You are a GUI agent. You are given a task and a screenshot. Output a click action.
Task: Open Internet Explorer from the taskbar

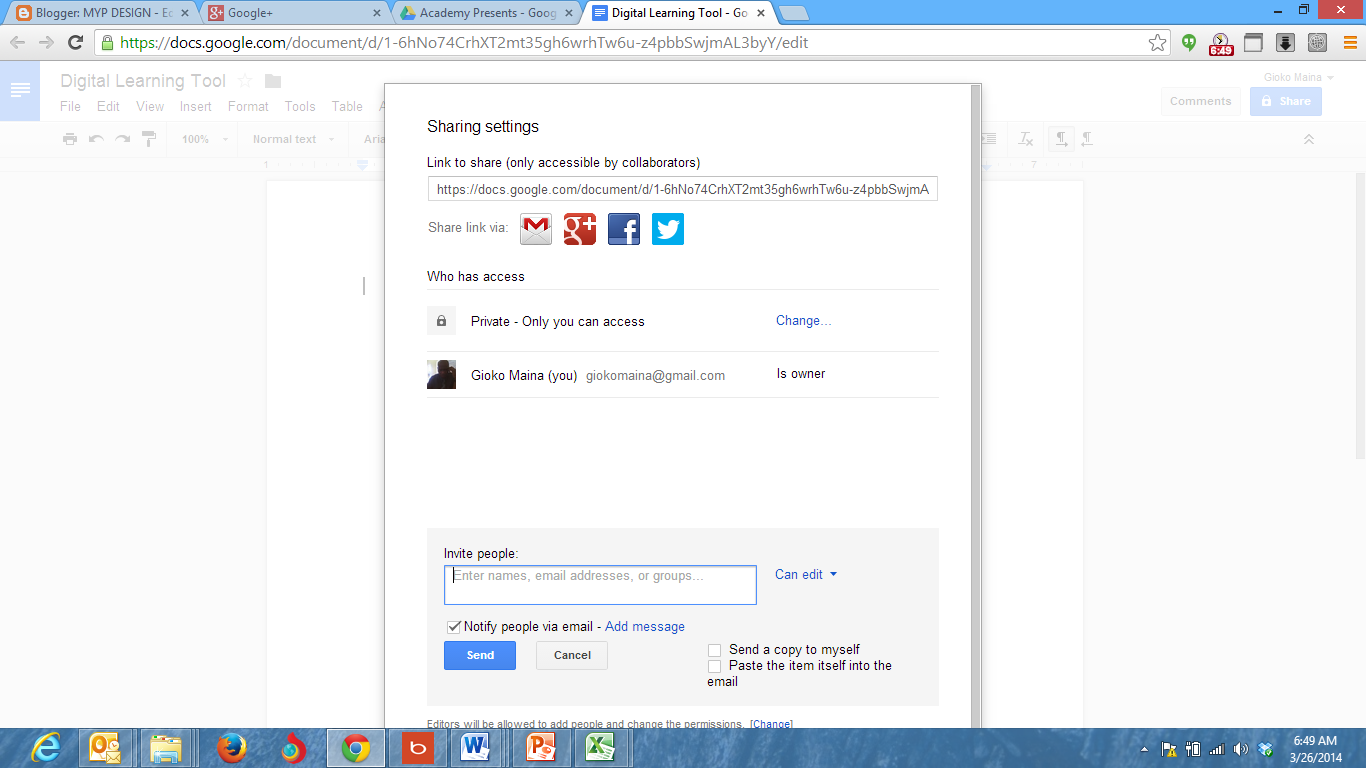[45, 748]
